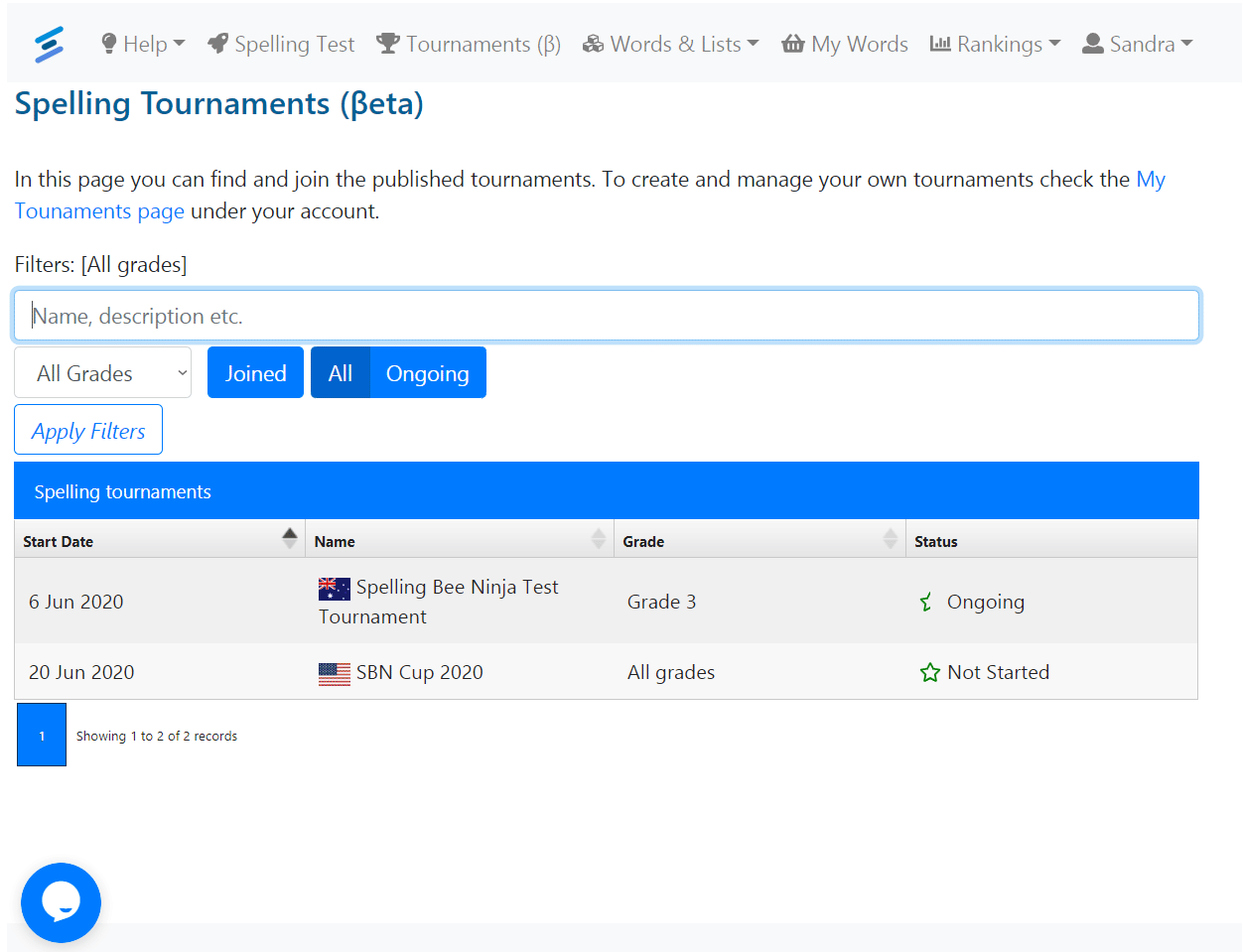Viewport: 1242px width, 952px height.
Task: Open My Words from the navbar
Action: pyautogui.click(x=845, y=45)
